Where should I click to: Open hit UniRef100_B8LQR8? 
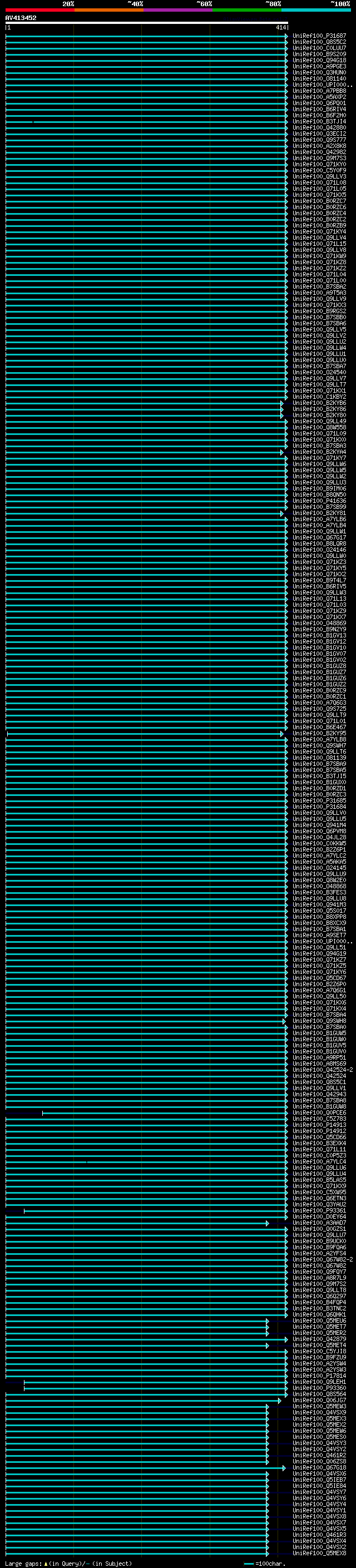[x=319, y=543]
